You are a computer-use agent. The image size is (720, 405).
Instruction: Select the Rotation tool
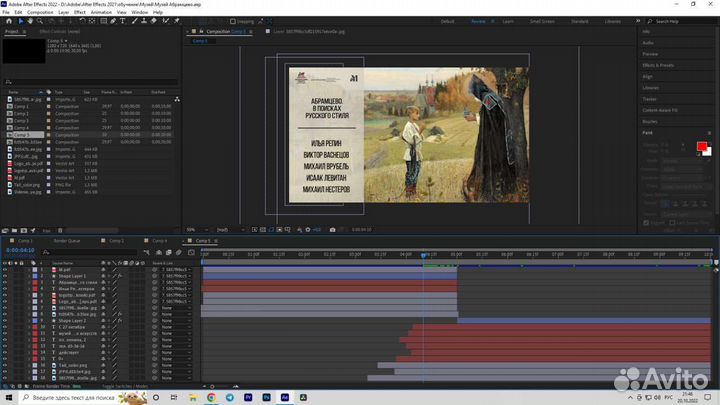click(x=82, y=21)
